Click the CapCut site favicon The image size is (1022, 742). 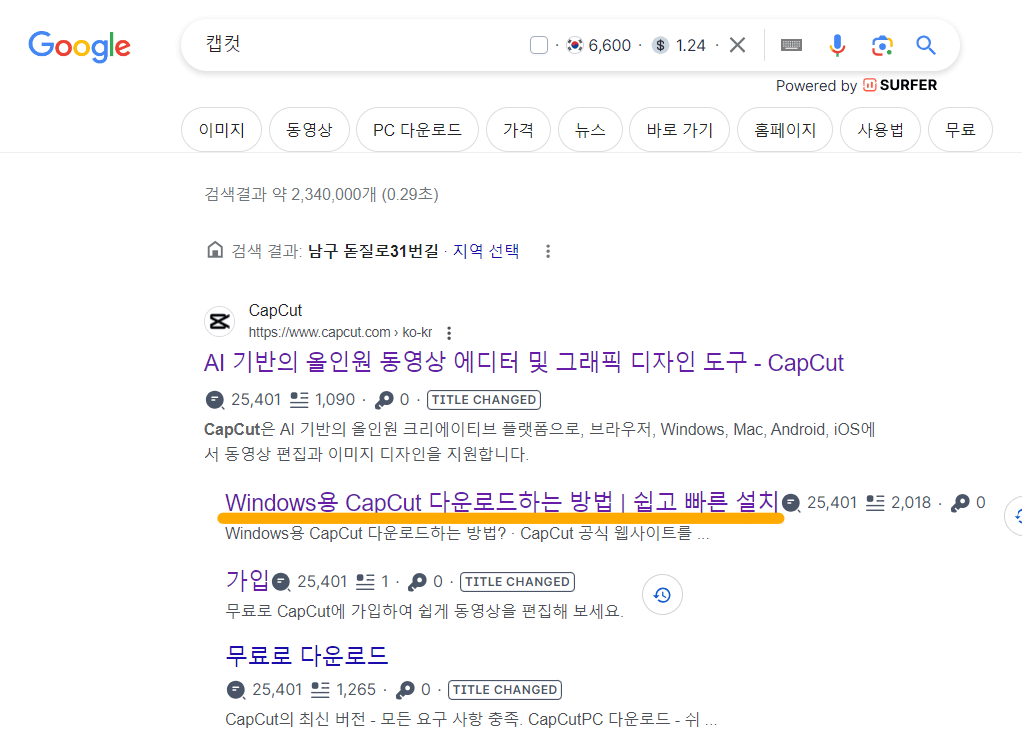click(220, 321)
